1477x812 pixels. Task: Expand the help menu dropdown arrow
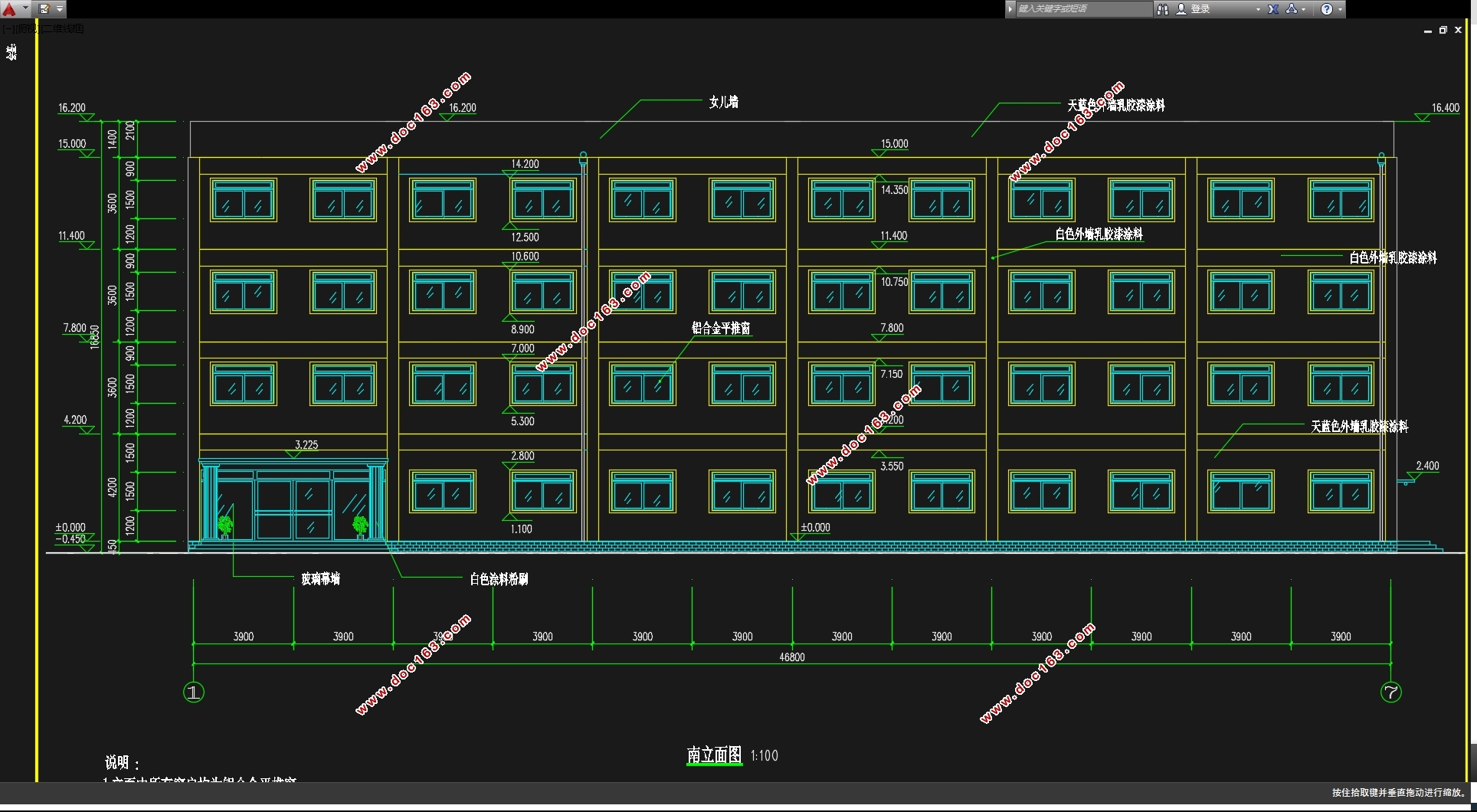[x=1340, y=9]
